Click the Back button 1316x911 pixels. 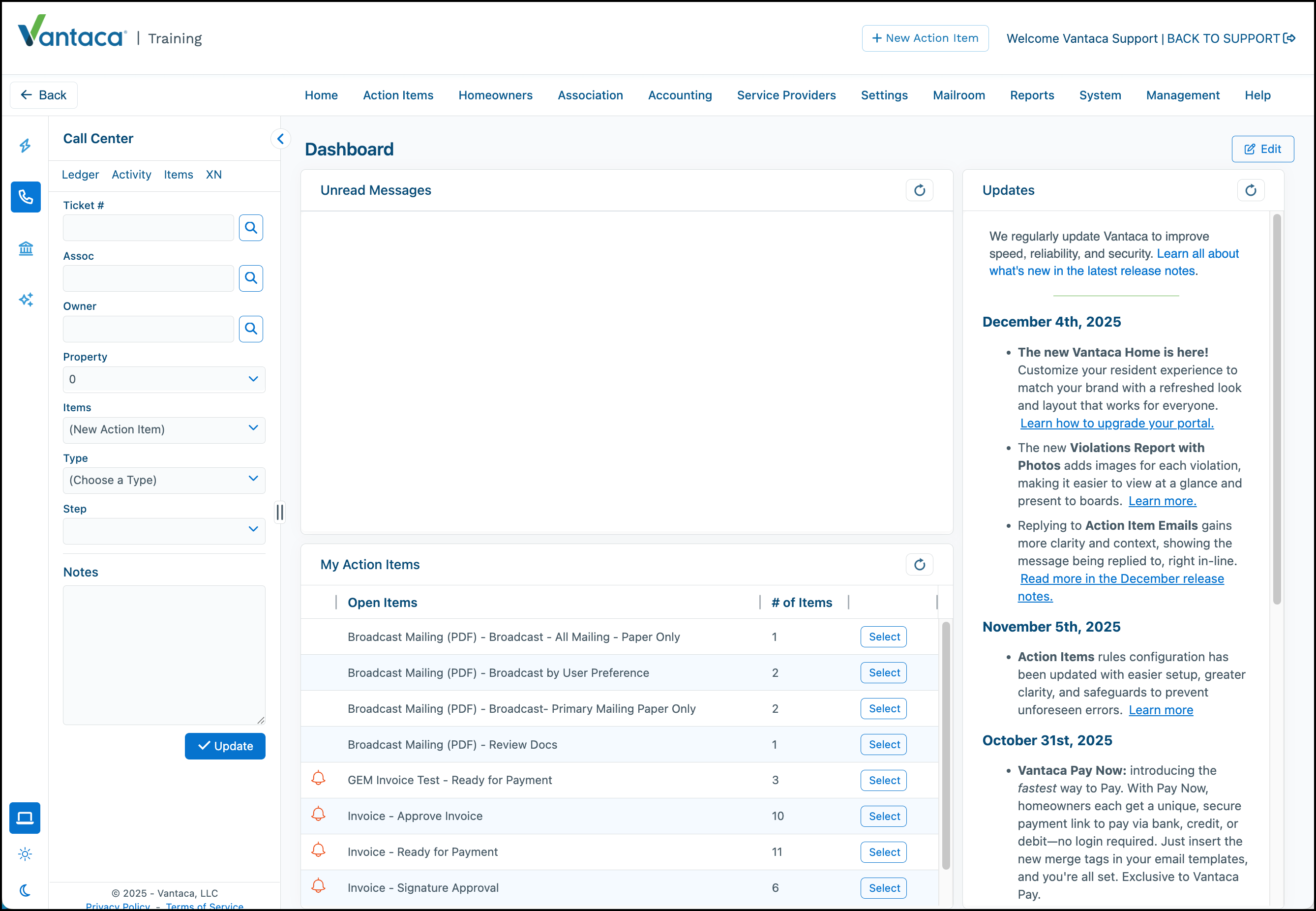click(x=44, y=95)
